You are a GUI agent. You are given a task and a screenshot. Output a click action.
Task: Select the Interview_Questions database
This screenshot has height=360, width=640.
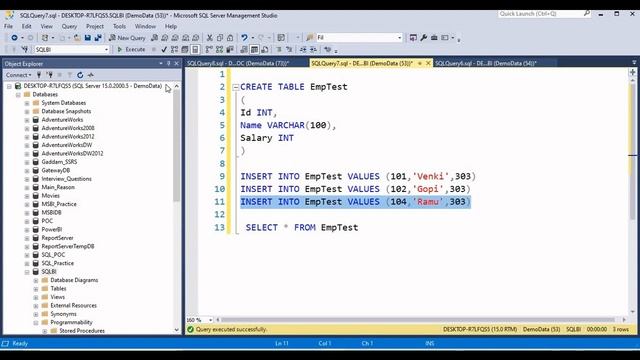click(67, 179)
